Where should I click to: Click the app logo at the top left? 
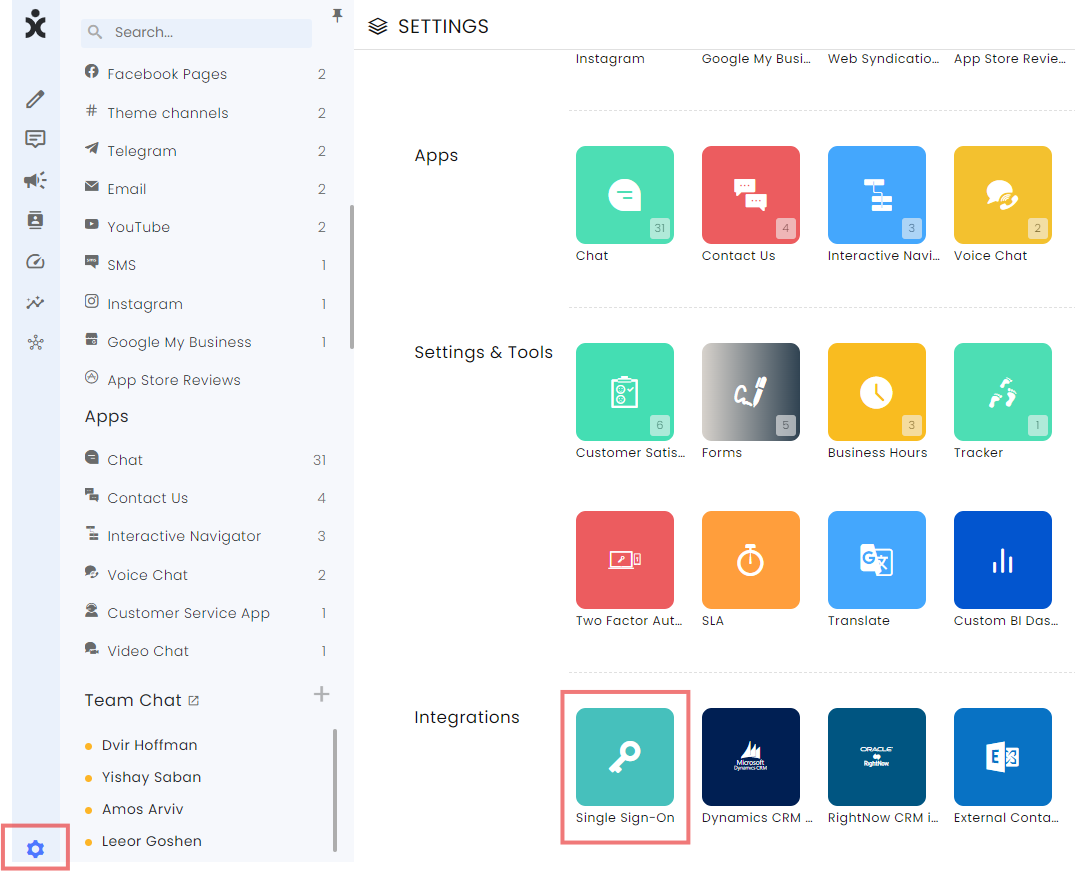35,24
